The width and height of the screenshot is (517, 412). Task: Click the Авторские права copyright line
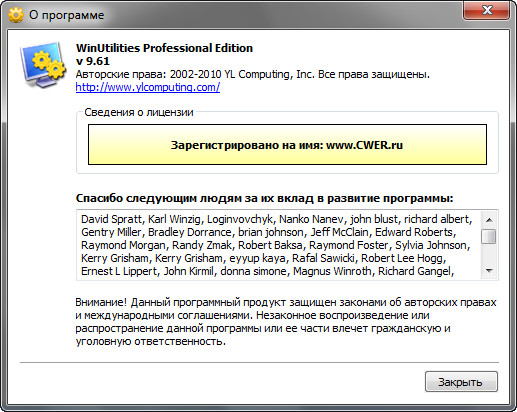point(253,74)
